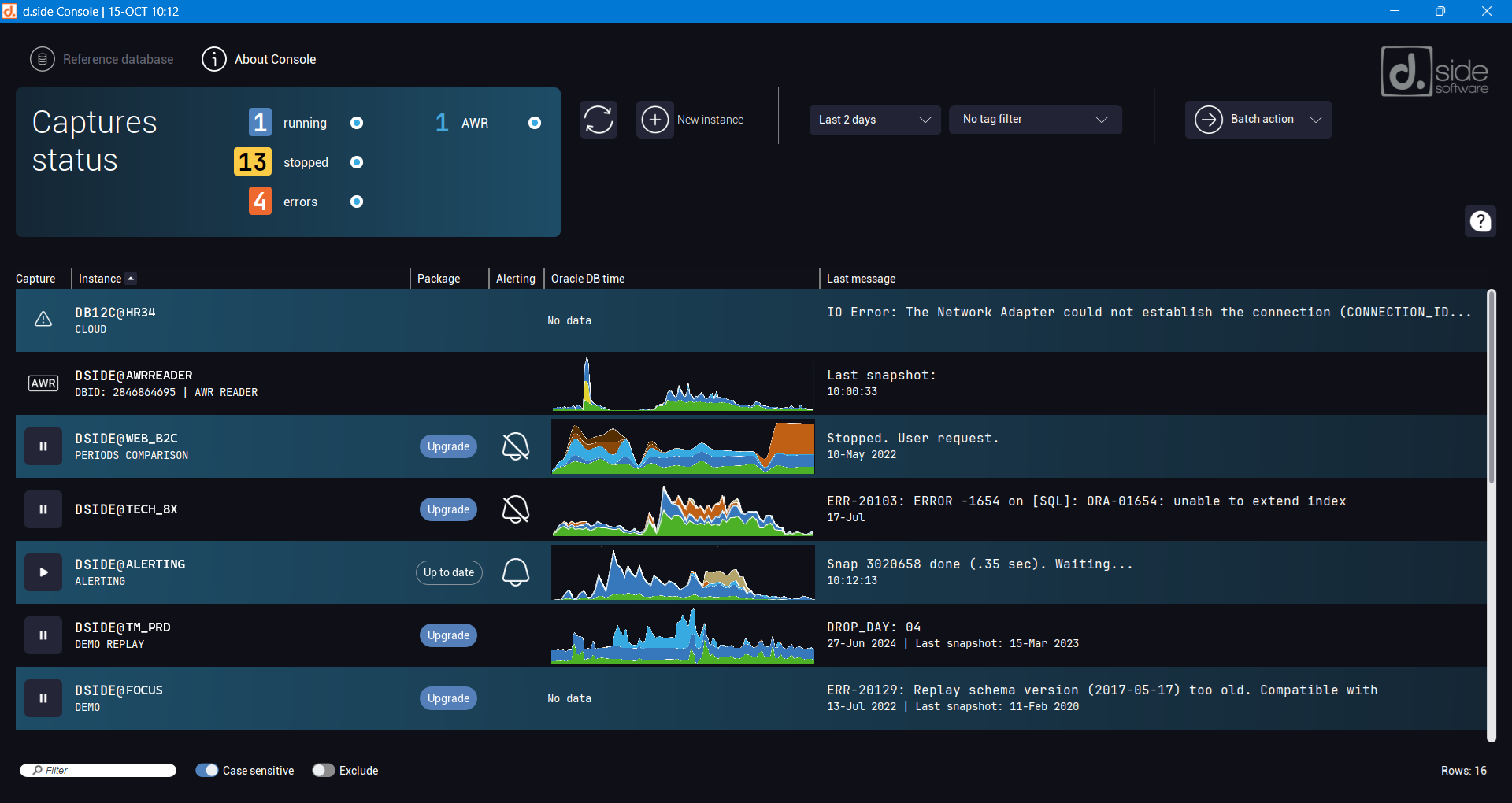Sort by the Instance column header

100,279
